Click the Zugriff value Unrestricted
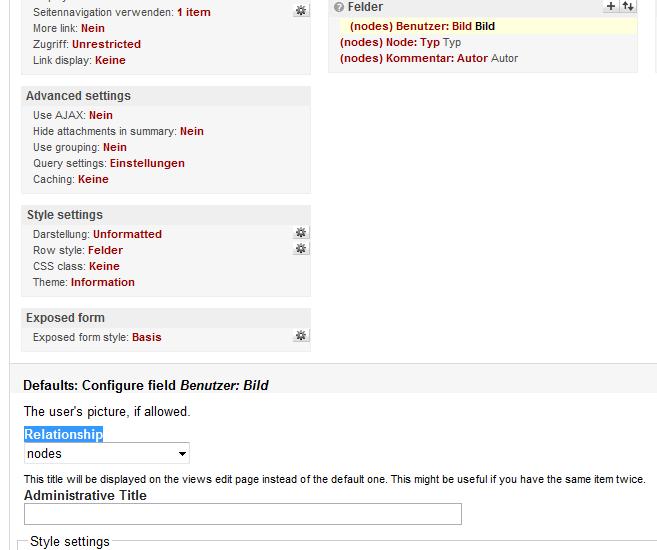 tap(106, 45)
